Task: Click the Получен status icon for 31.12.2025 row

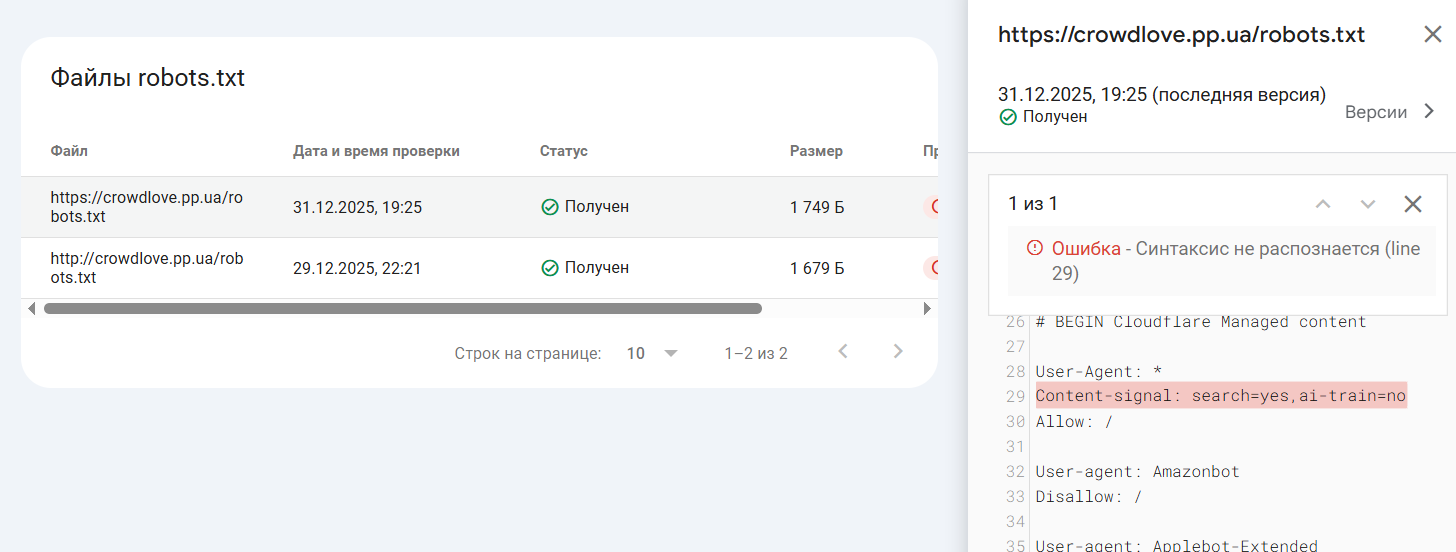Action: tap(549, 207)
